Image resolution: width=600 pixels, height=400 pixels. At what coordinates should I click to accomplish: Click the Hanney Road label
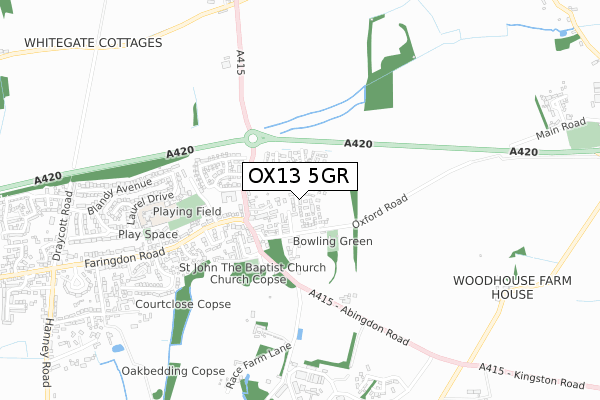tap(46, 353)
